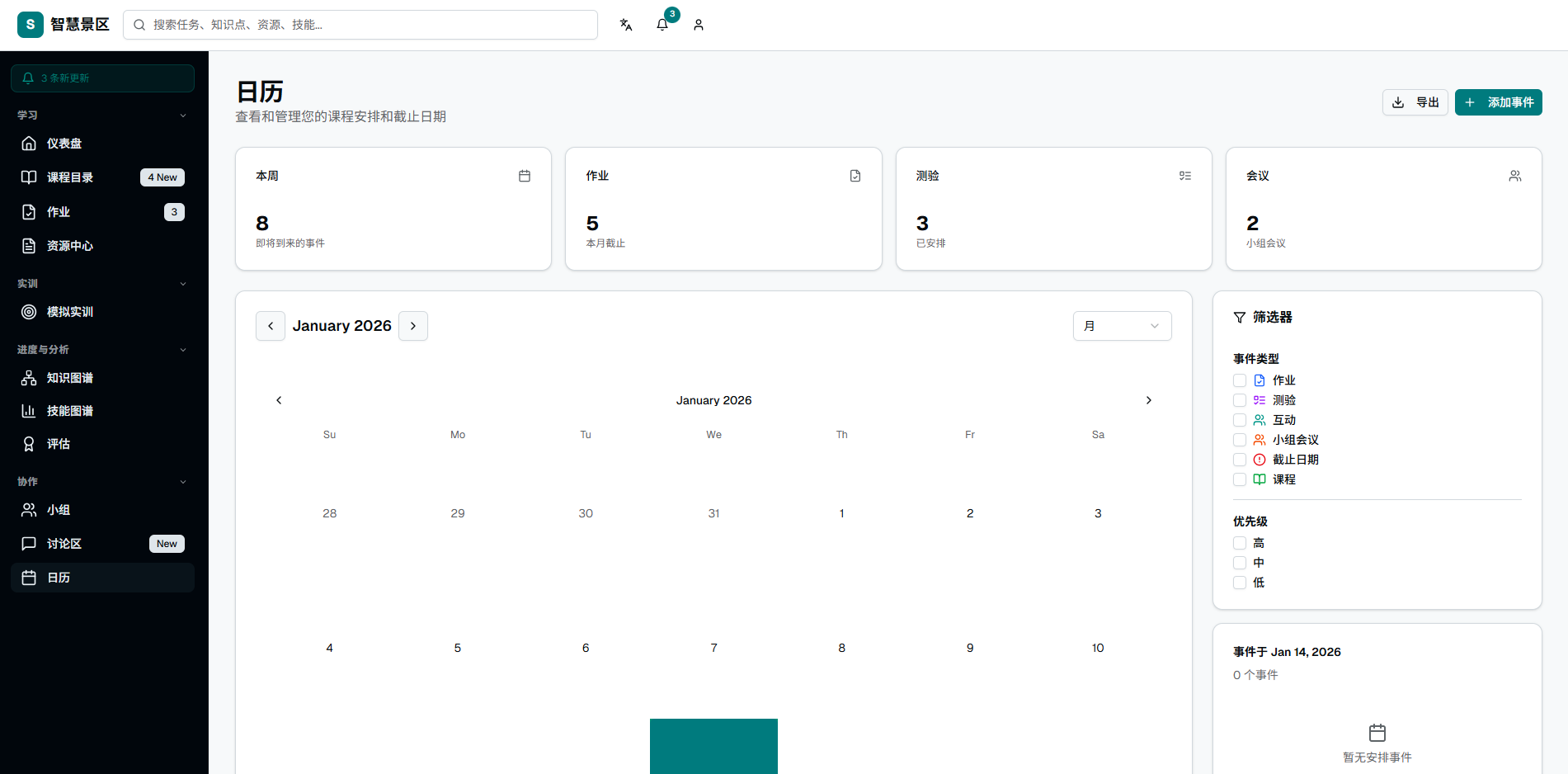Toggle the 高 priority checkbox
This screenshot has height=774, width=1568.
1239,543
